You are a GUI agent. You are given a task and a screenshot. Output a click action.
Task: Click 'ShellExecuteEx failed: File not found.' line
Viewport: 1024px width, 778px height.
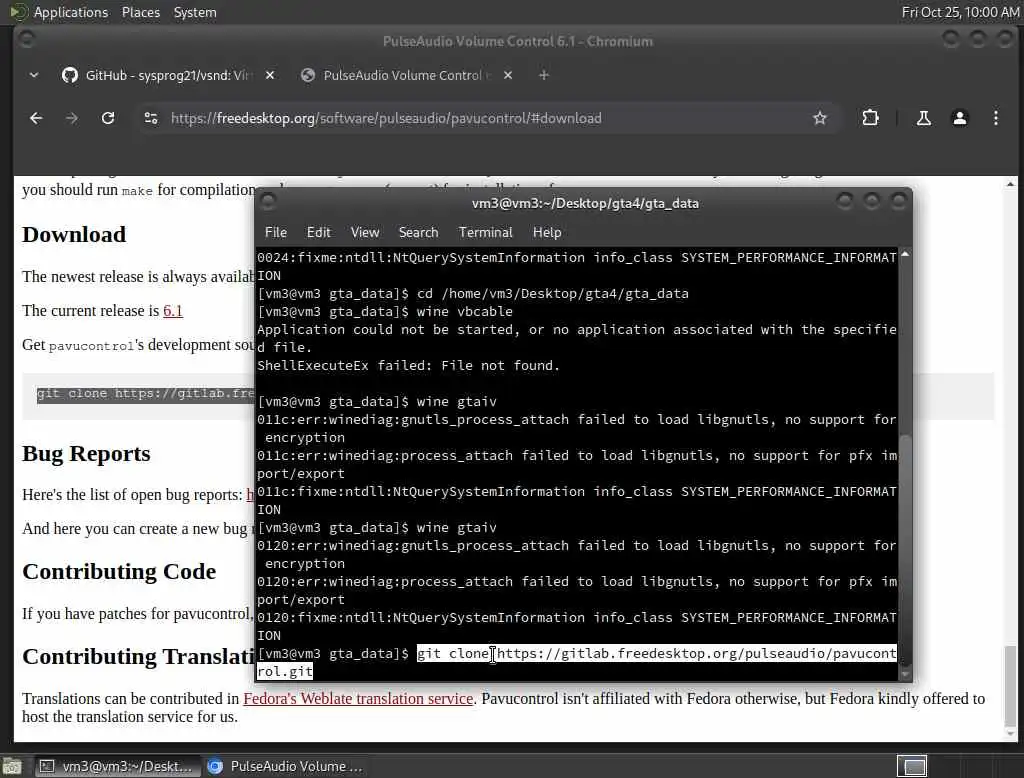tap(408, 366)
